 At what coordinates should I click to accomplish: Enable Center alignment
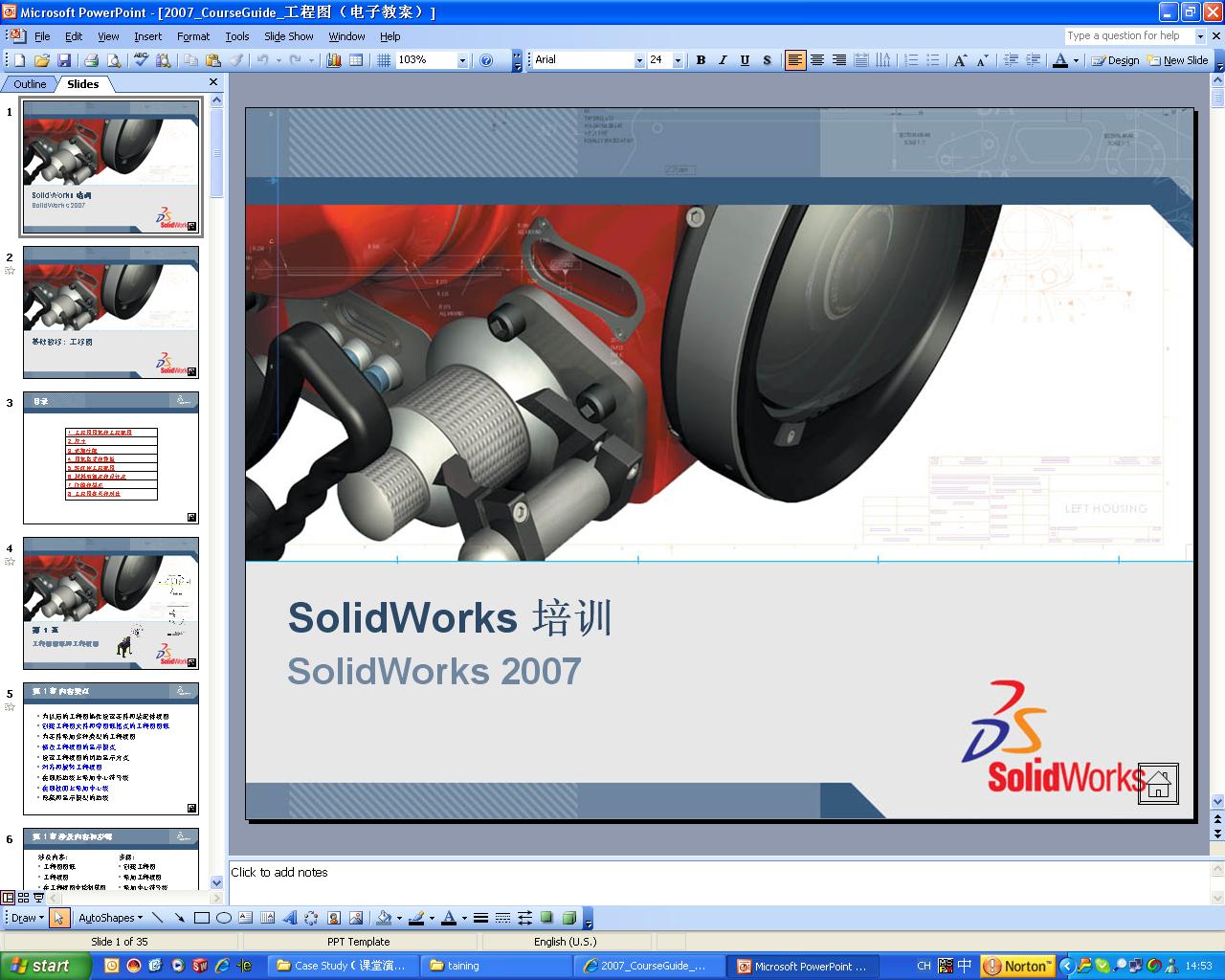[817, 60]
